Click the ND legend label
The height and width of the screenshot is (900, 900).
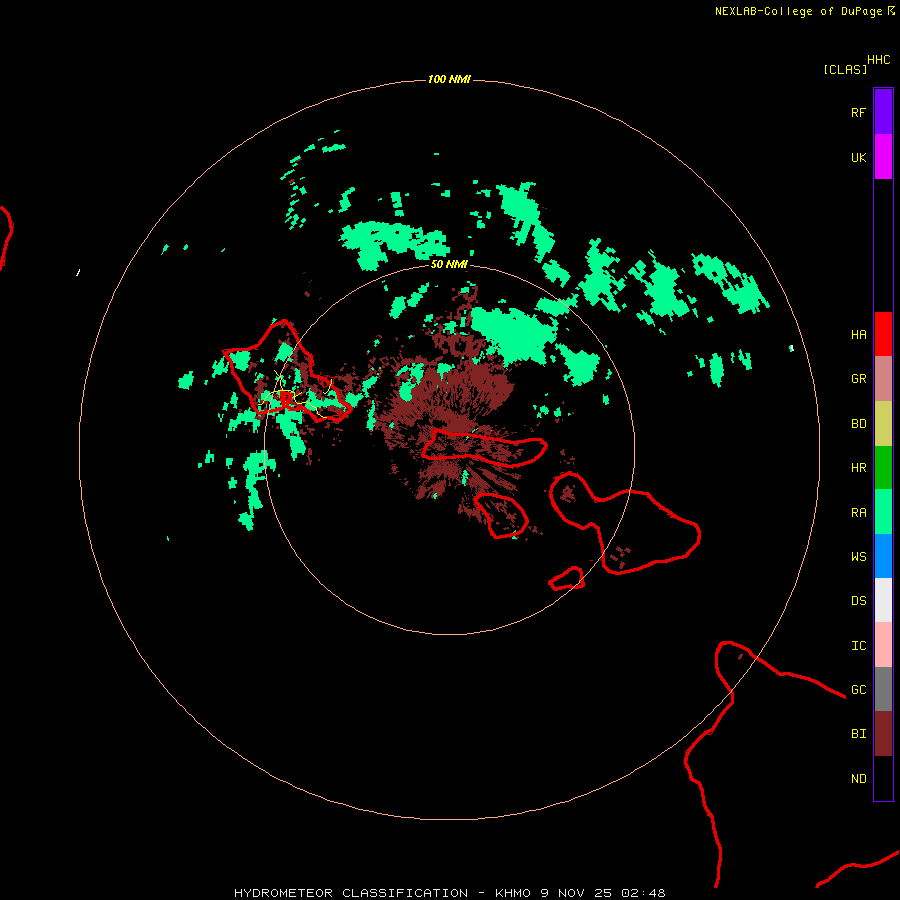858,779
